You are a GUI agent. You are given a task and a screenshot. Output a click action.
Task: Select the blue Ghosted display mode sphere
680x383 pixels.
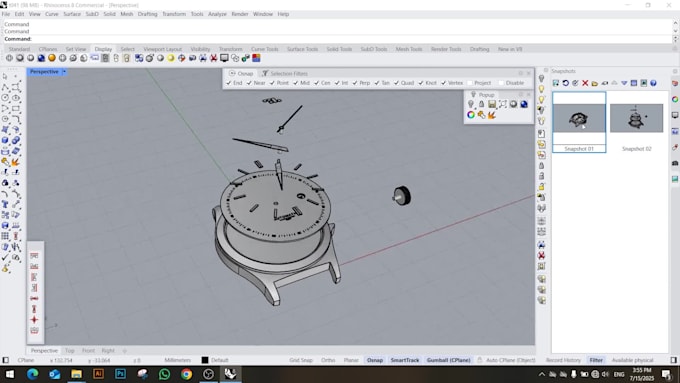pos(41,58)
